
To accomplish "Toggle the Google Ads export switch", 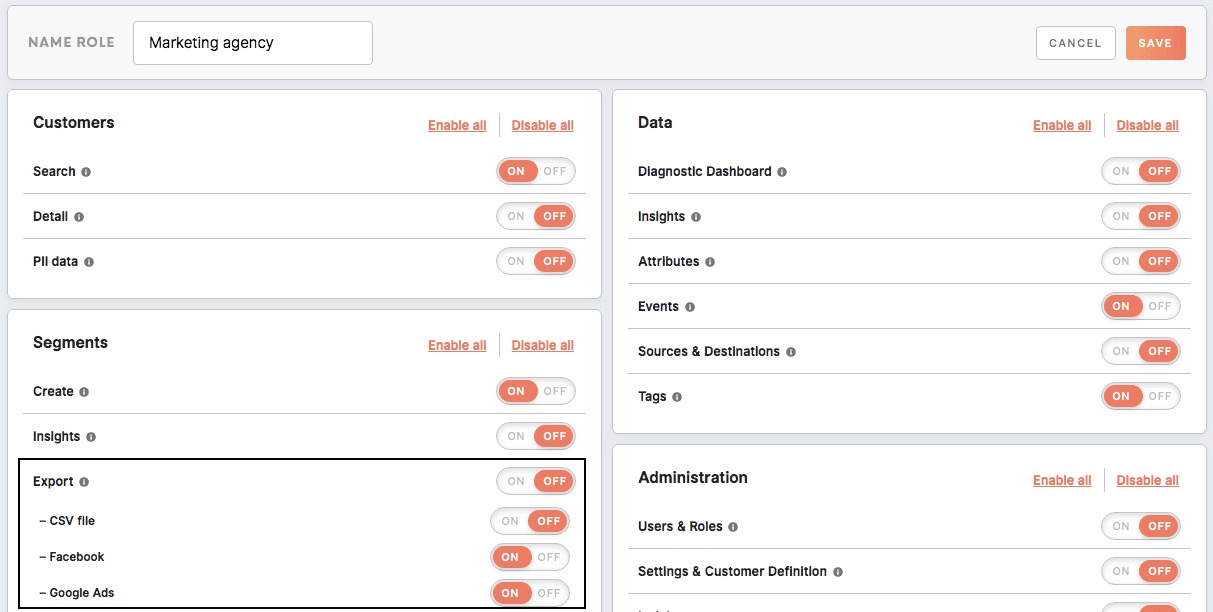I will point(530,593).
